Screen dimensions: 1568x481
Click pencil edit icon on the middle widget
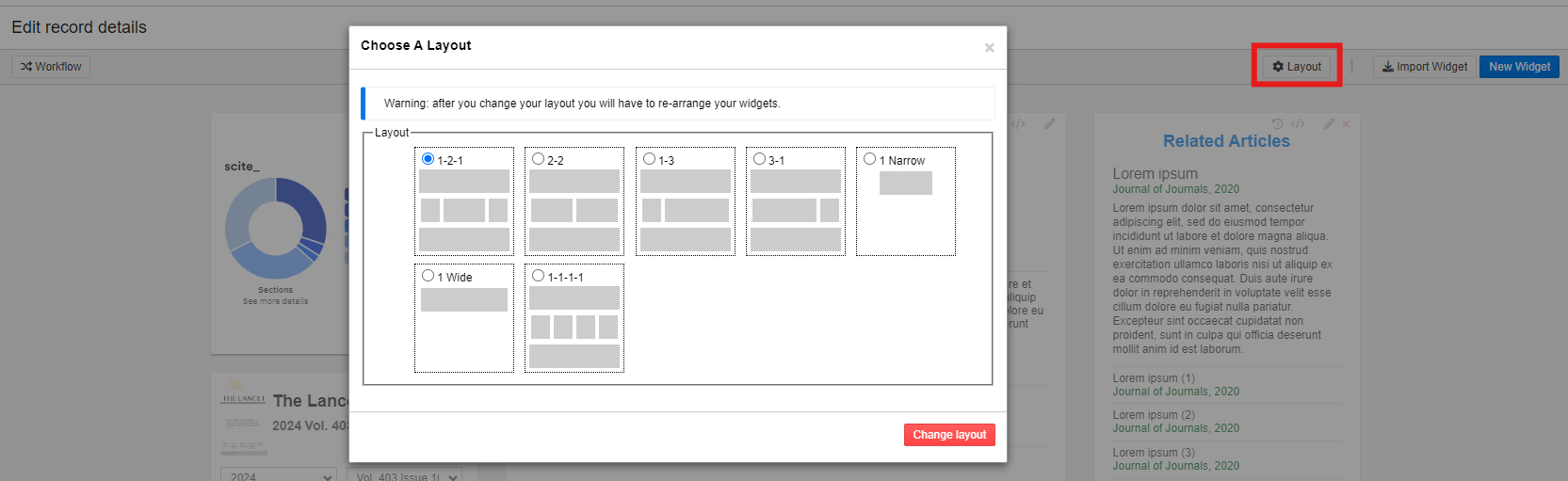1049,123
